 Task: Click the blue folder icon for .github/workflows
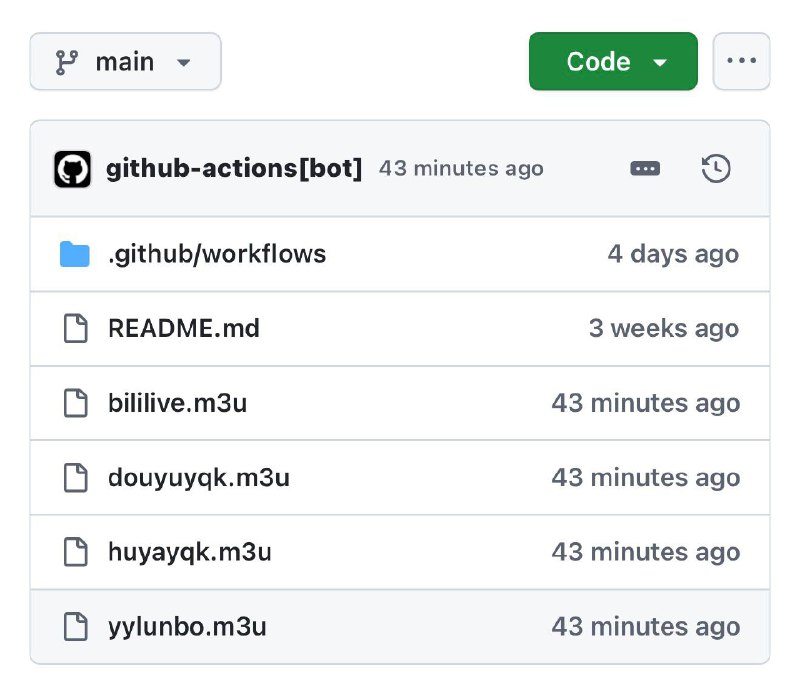pos(75,254)
